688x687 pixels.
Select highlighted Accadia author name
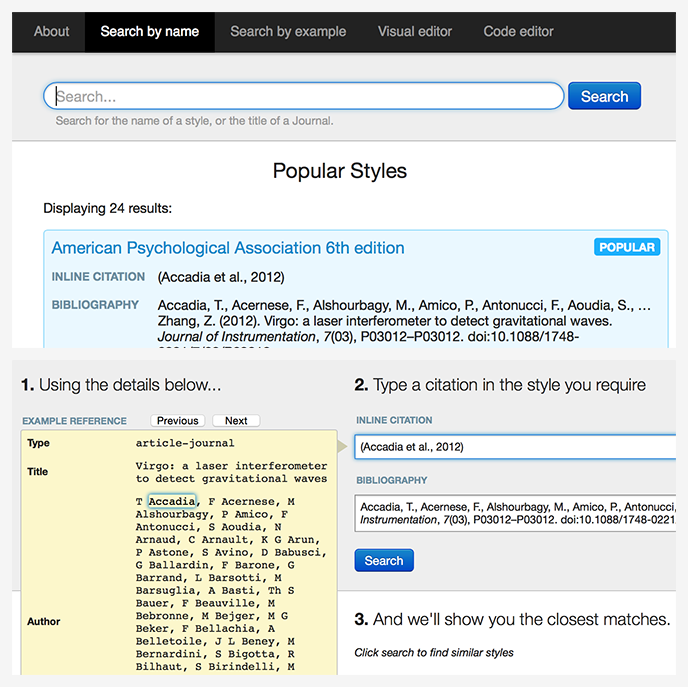coord(172,501)
